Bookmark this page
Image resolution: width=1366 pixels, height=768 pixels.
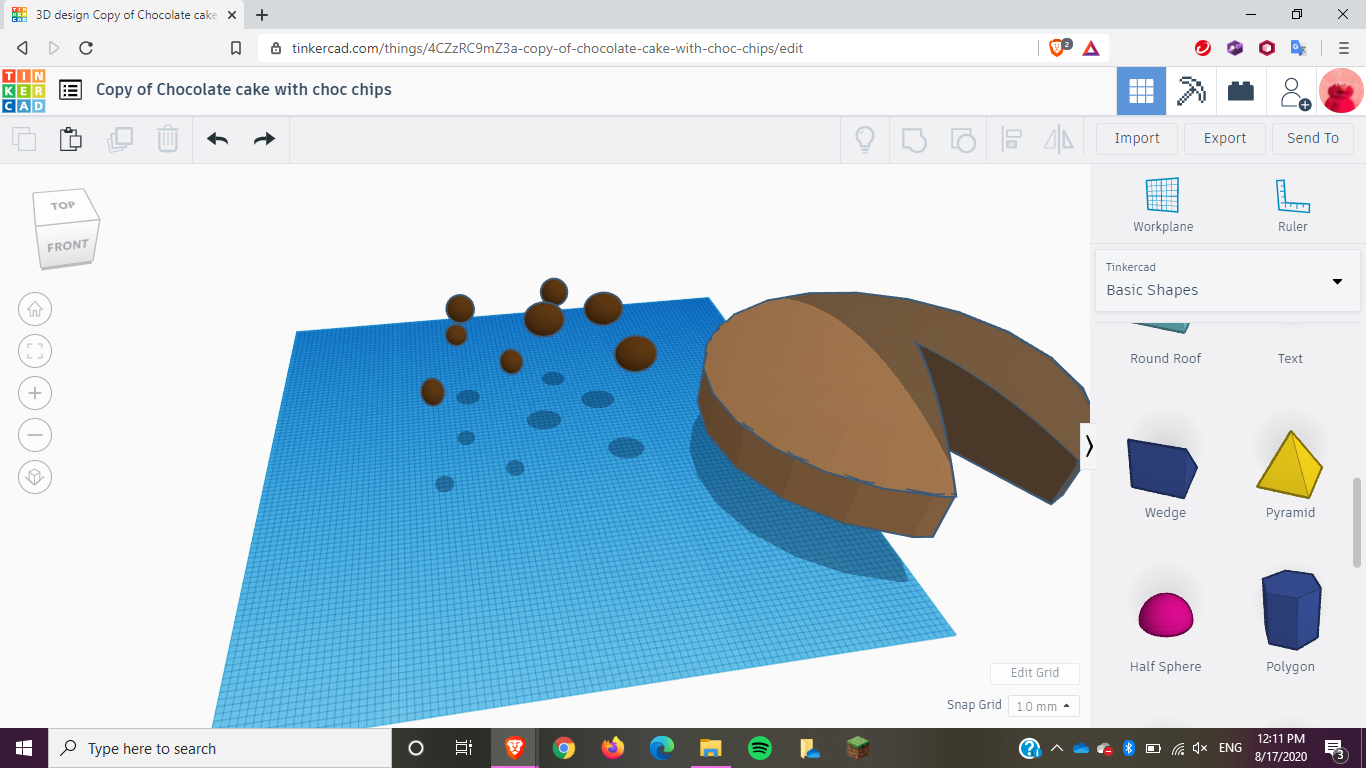(236, 48)
